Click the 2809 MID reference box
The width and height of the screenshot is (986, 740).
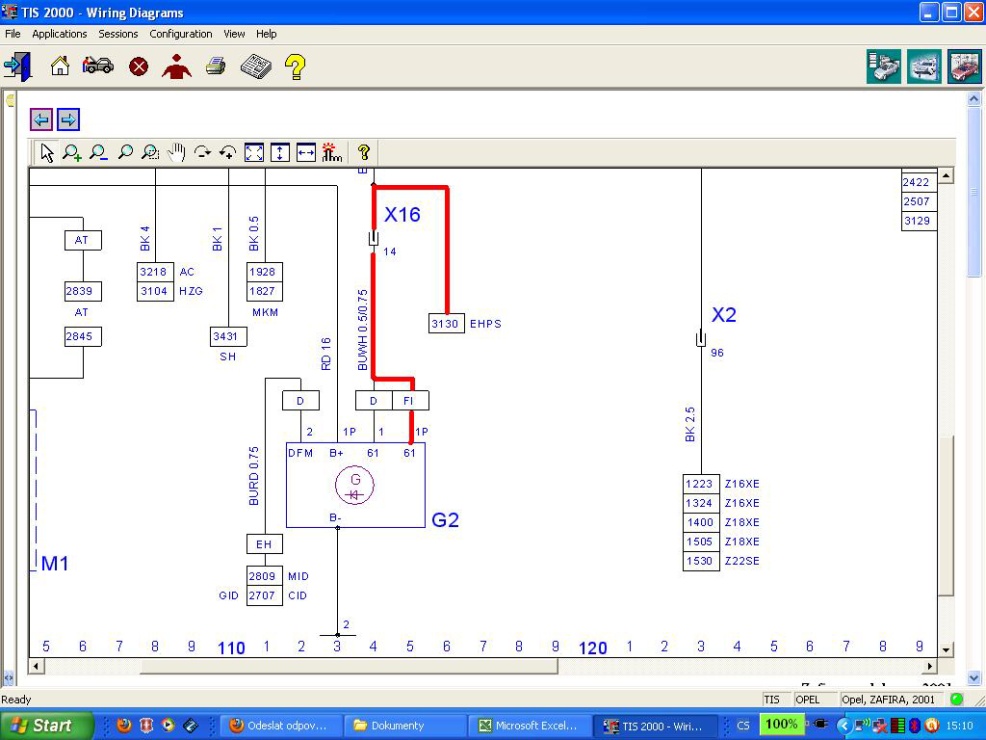pyautogui.click(x=265, y=577)
